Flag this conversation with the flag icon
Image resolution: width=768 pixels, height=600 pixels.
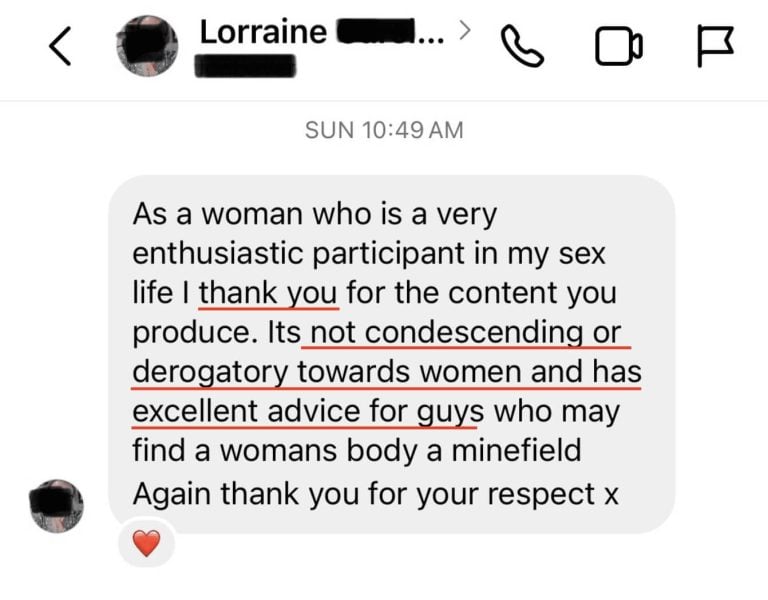(x=715, y=46)
